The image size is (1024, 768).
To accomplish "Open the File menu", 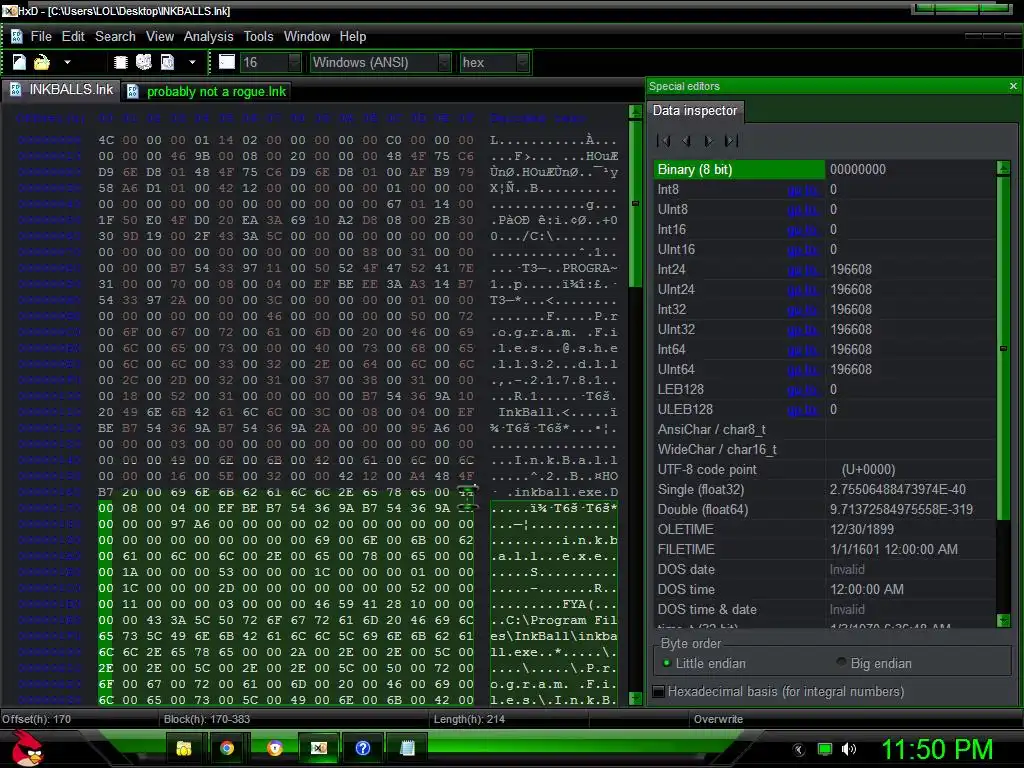I will 41,37.
